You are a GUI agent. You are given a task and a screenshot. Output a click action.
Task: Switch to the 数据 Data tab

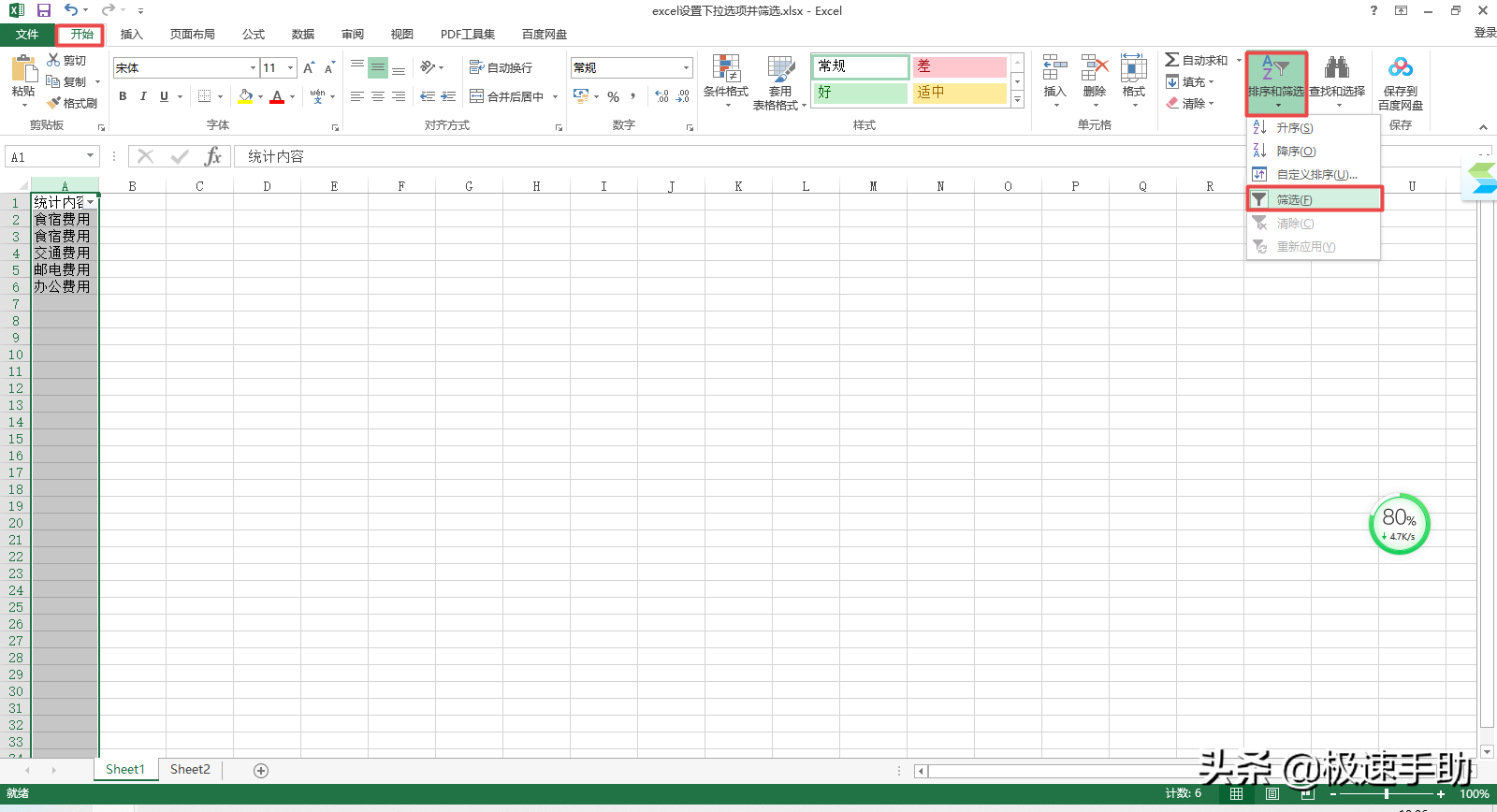[x=303, y=35]
